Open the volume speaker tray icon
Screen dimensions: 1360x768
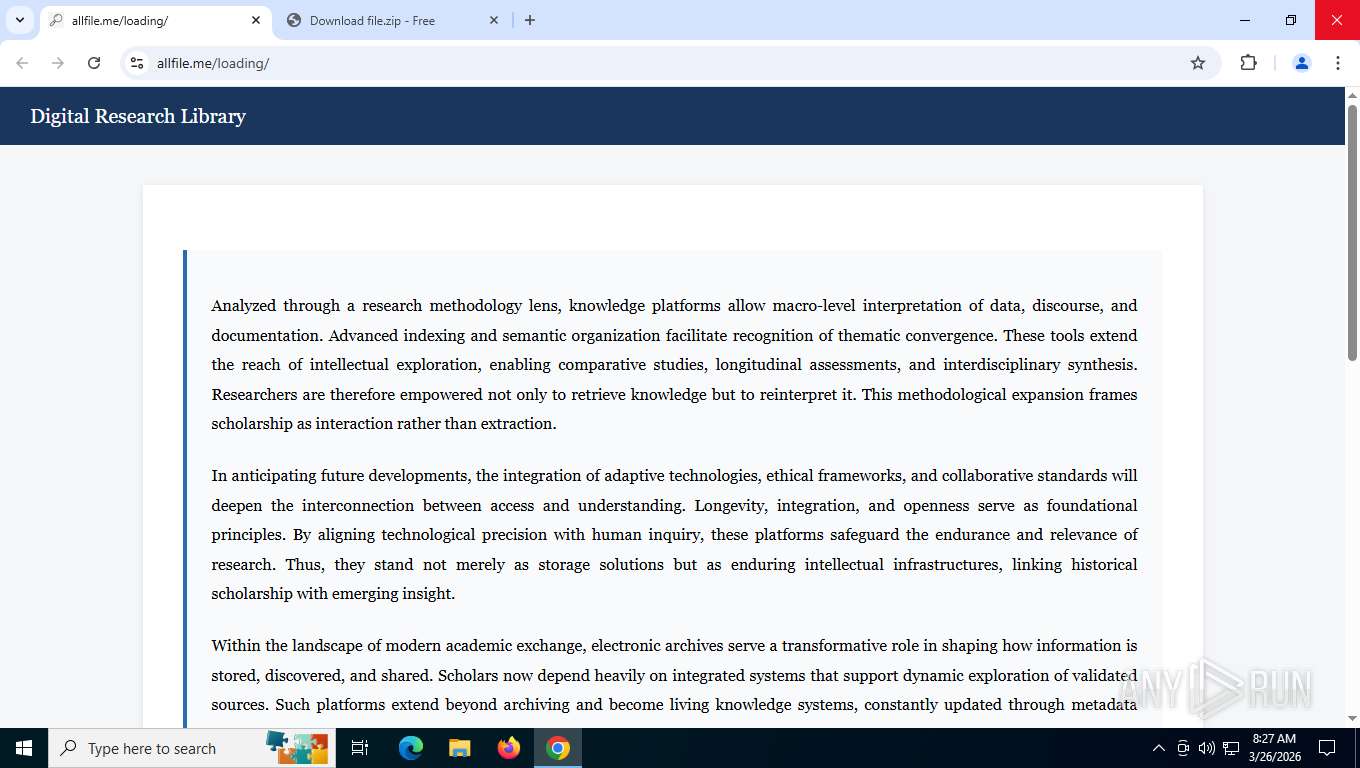(1207, 748)
